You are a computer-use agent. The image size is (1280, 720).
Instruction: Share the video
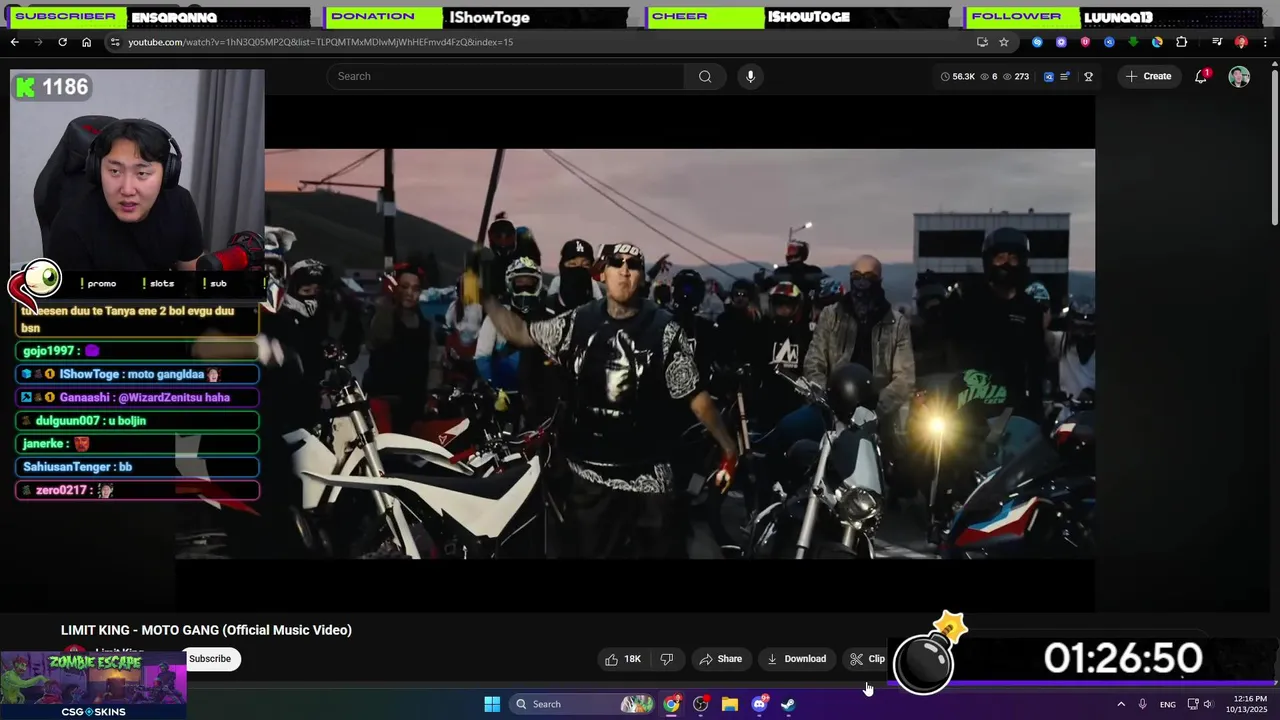[720, 659]
